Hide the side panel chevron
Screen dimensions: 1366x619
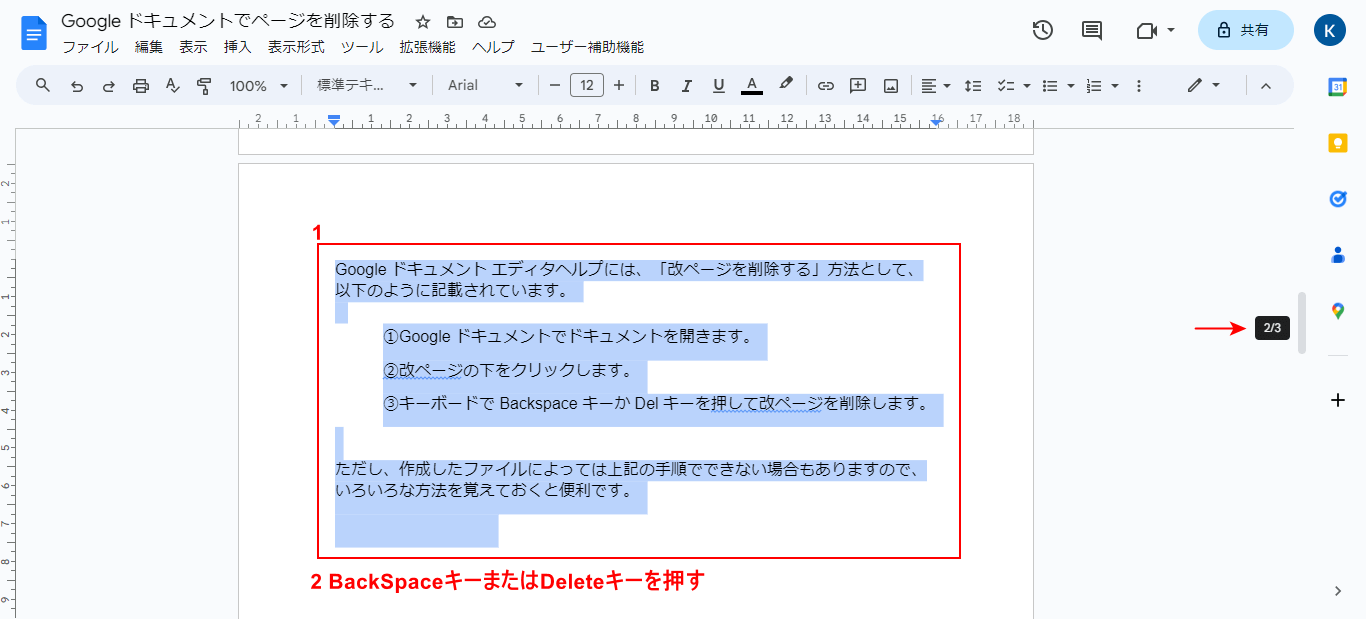click(1338, 591)
